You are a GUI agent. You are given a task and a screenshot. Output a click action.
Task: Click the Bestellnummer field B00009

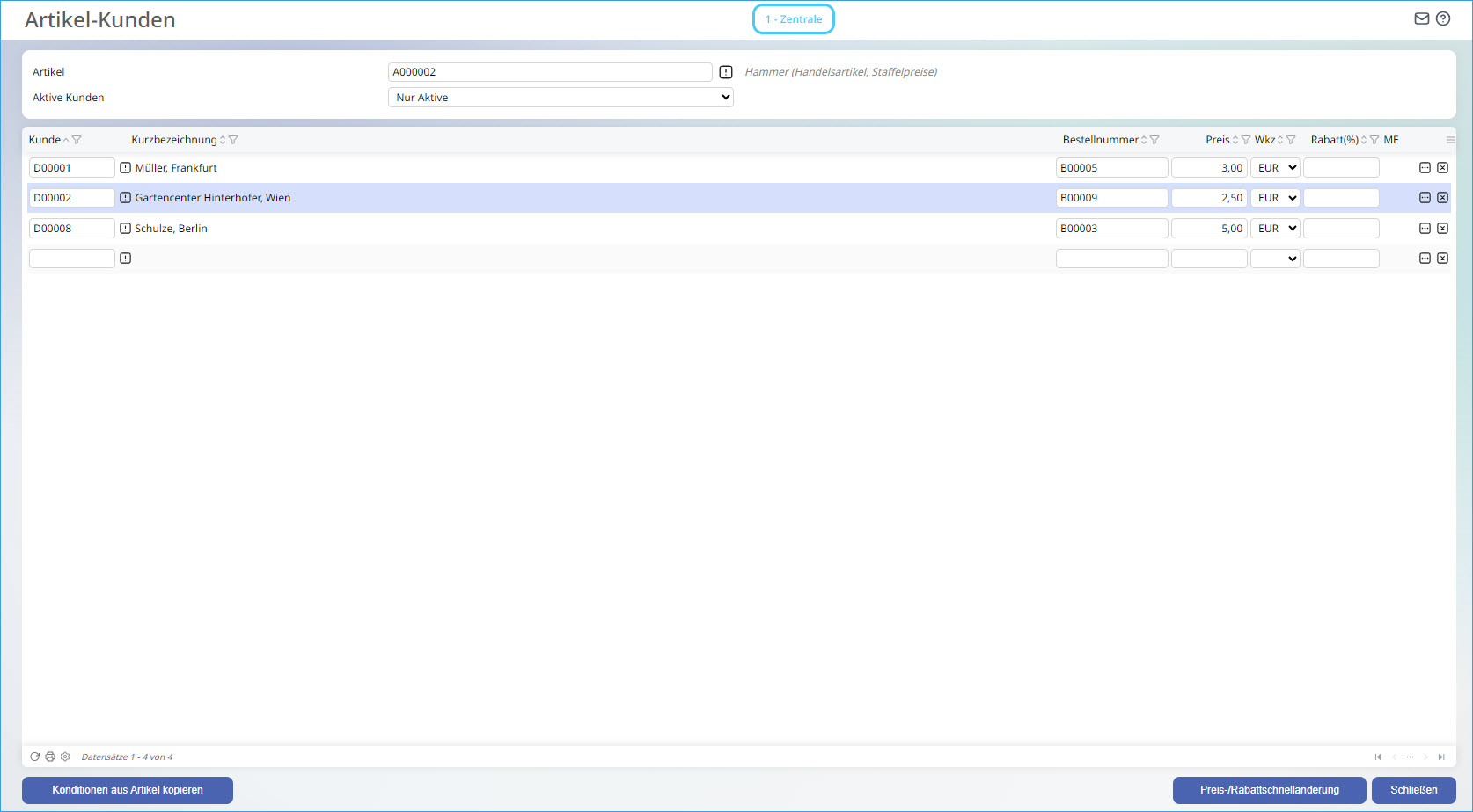pos(1112,198)
